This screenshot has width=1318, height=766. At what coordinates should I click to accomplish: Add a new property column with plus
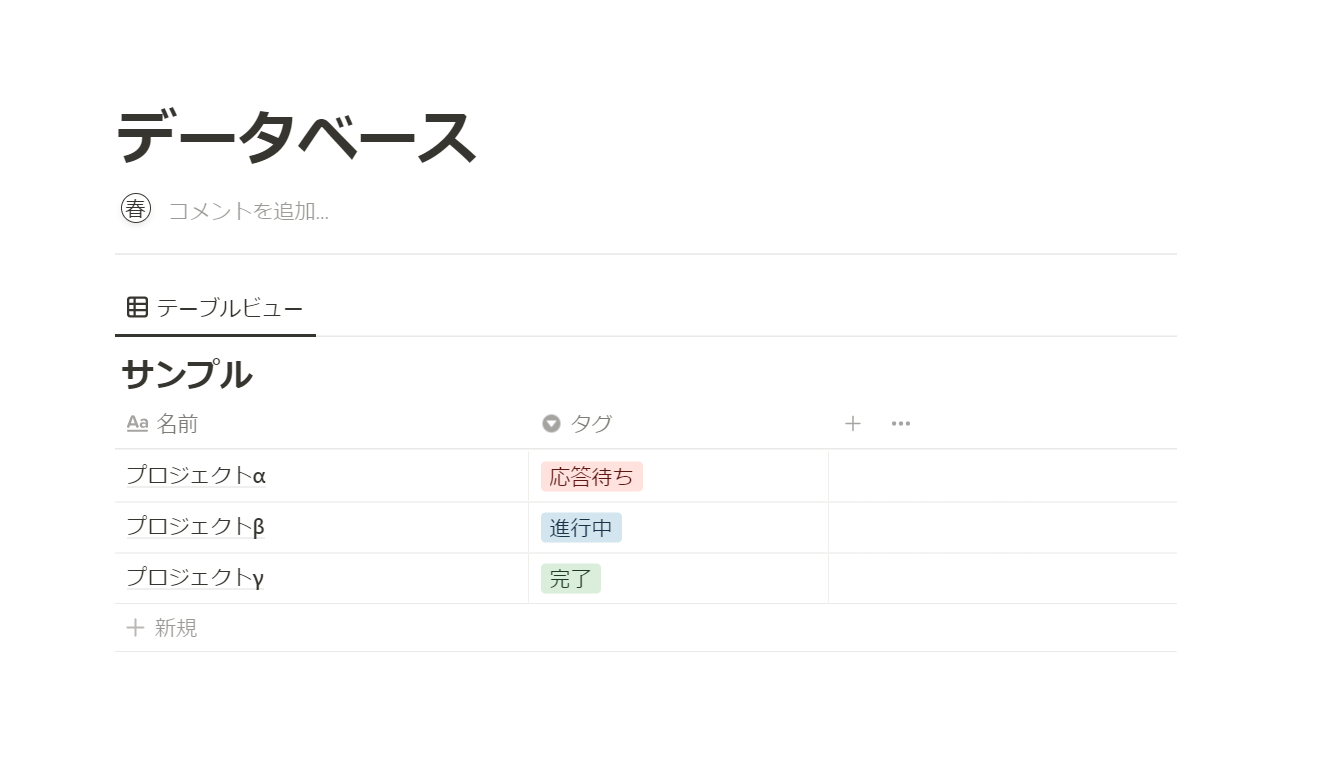click(852, 424)
